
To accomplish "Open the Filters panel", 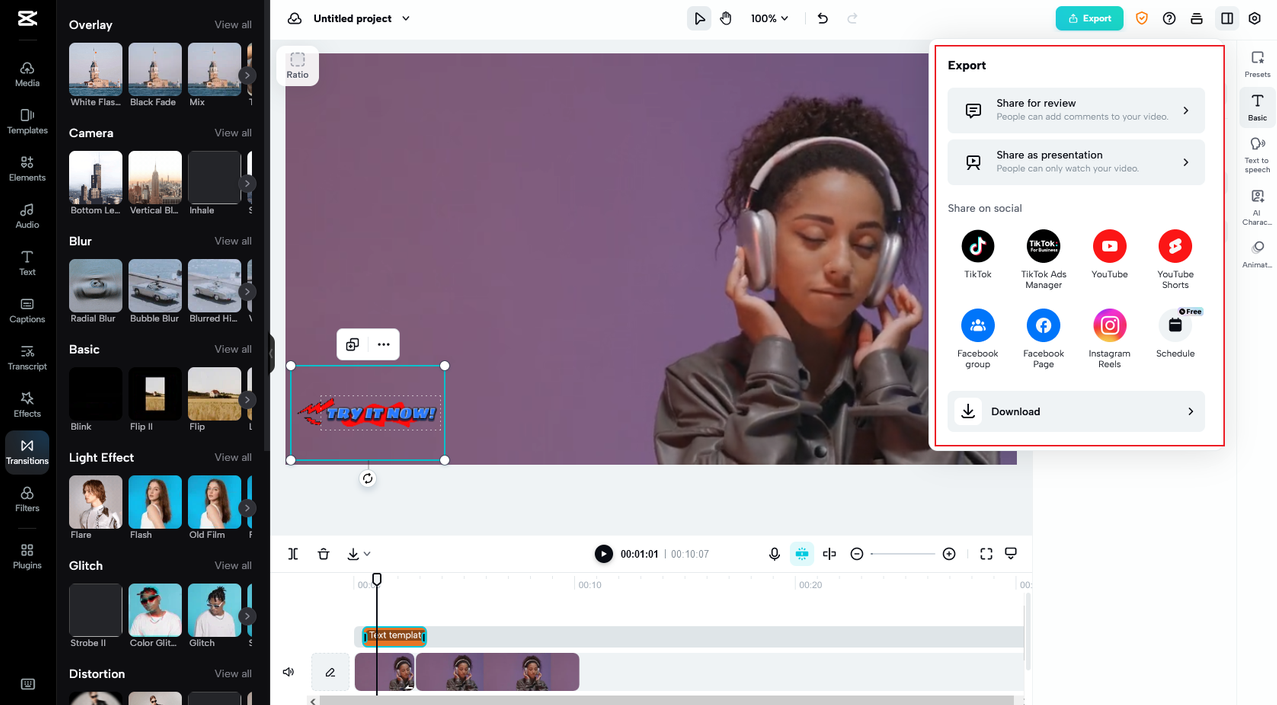I will 27,499.
